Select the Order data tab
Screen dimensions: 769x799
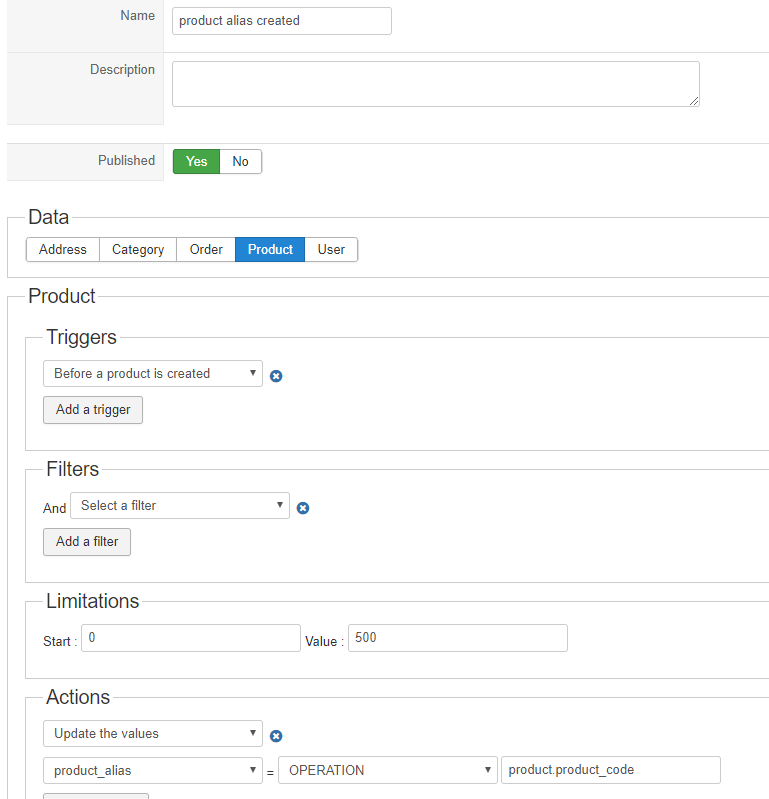pyautogui.click(x=206, y=250)
